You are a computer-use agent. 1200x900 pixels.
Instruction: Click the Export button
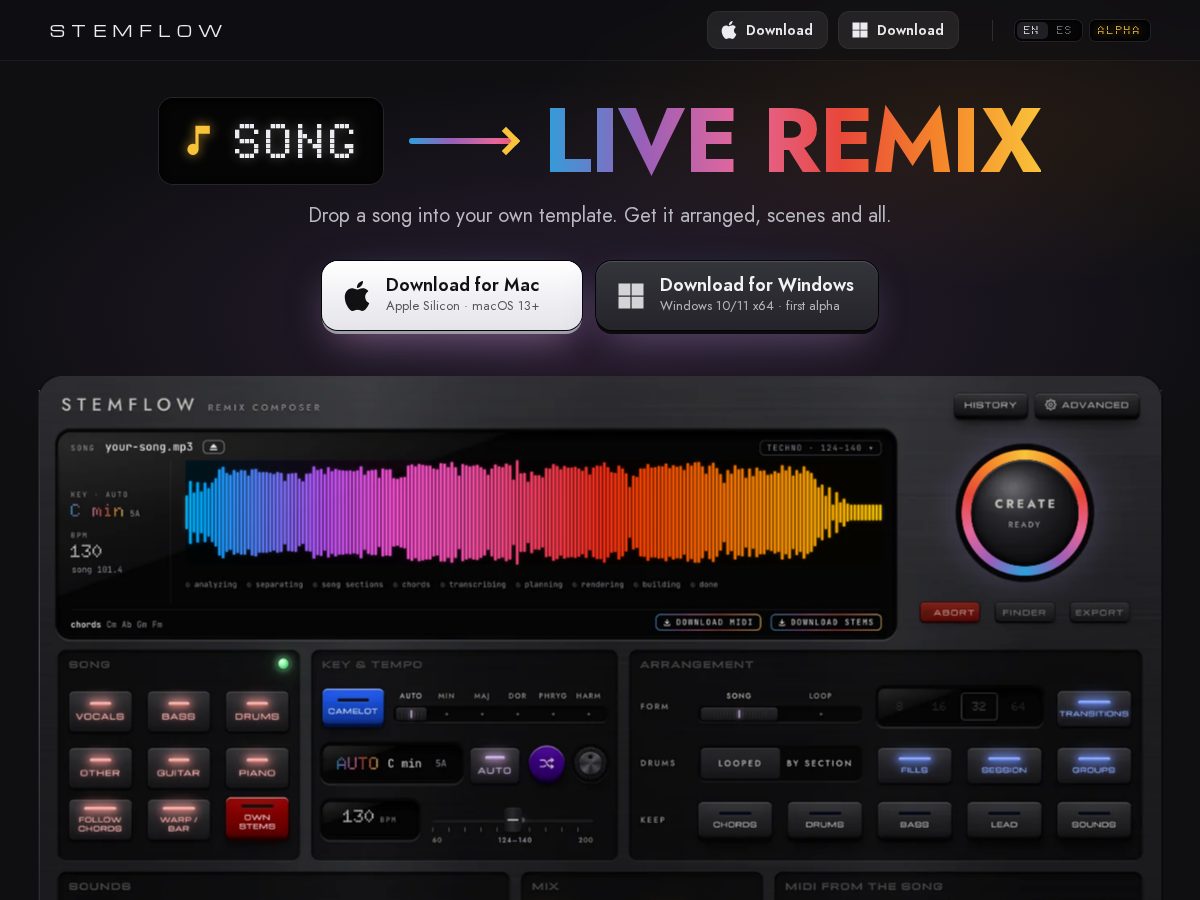click(x=1100, y=612)
